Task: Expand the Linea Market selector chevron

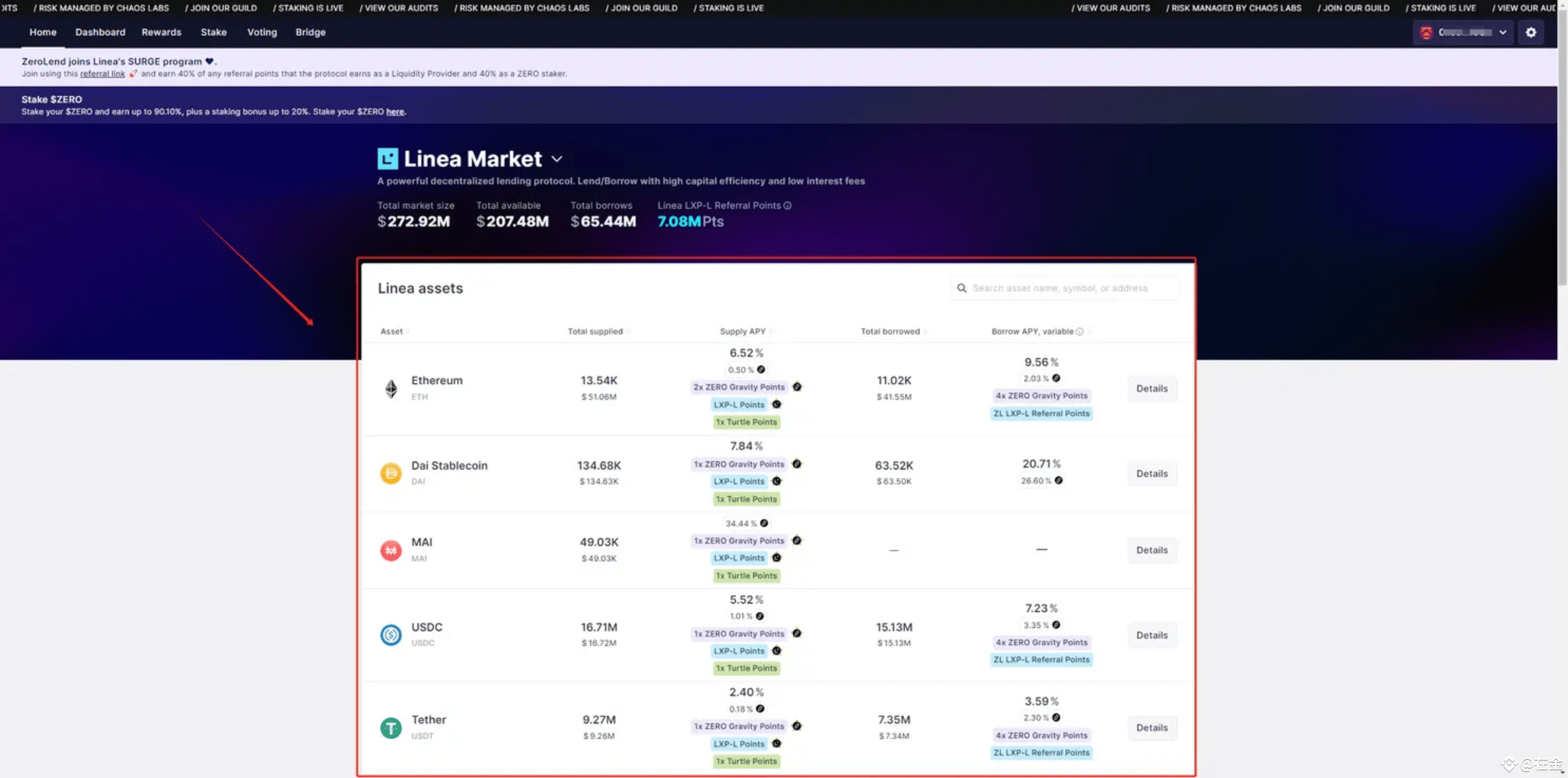Action: coord(557,159)
